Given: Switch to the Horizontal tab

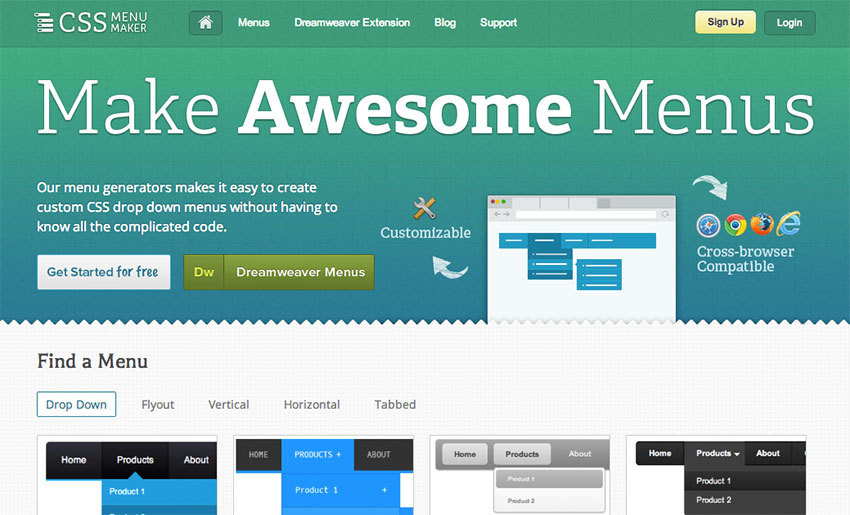Looking at the screenshot, I should (x=312, y=404).
